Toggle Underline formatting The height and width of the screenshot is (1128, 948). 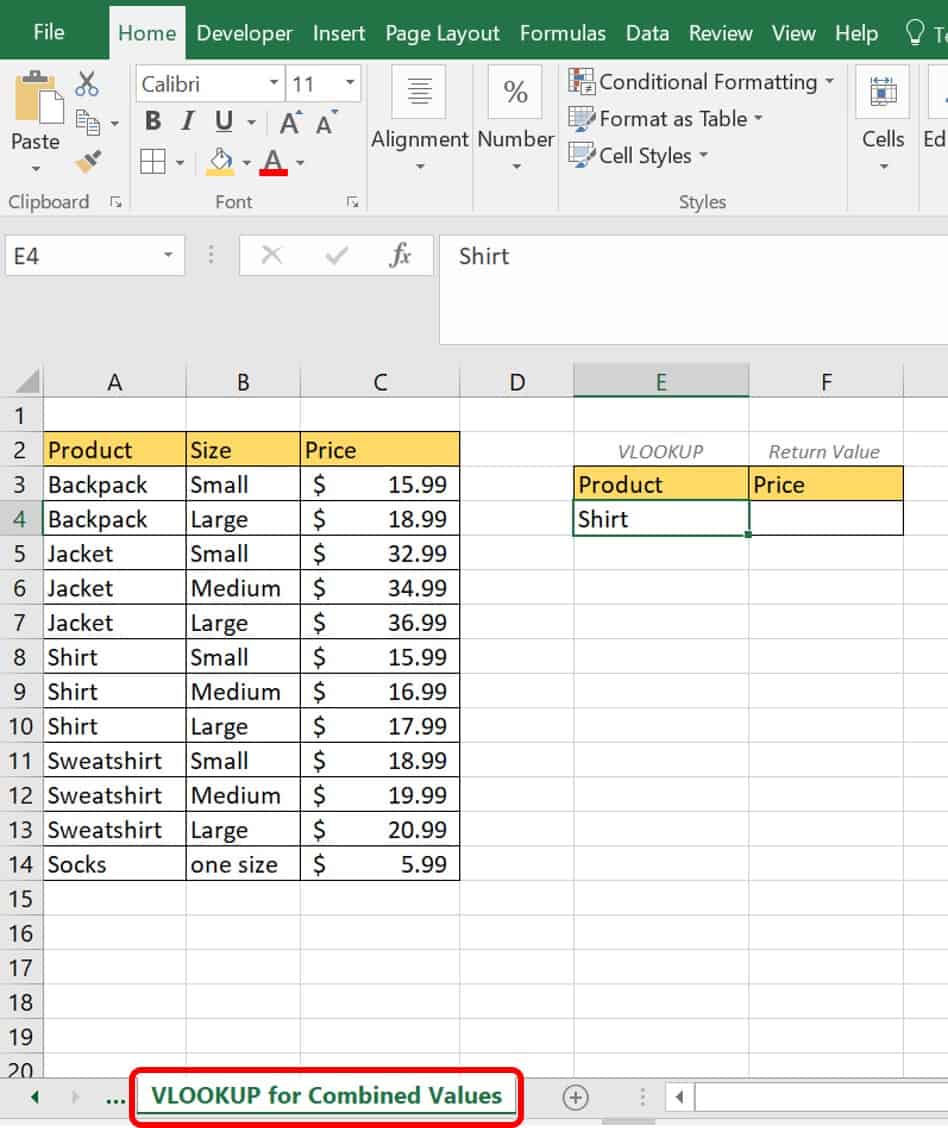pos(223,122)
